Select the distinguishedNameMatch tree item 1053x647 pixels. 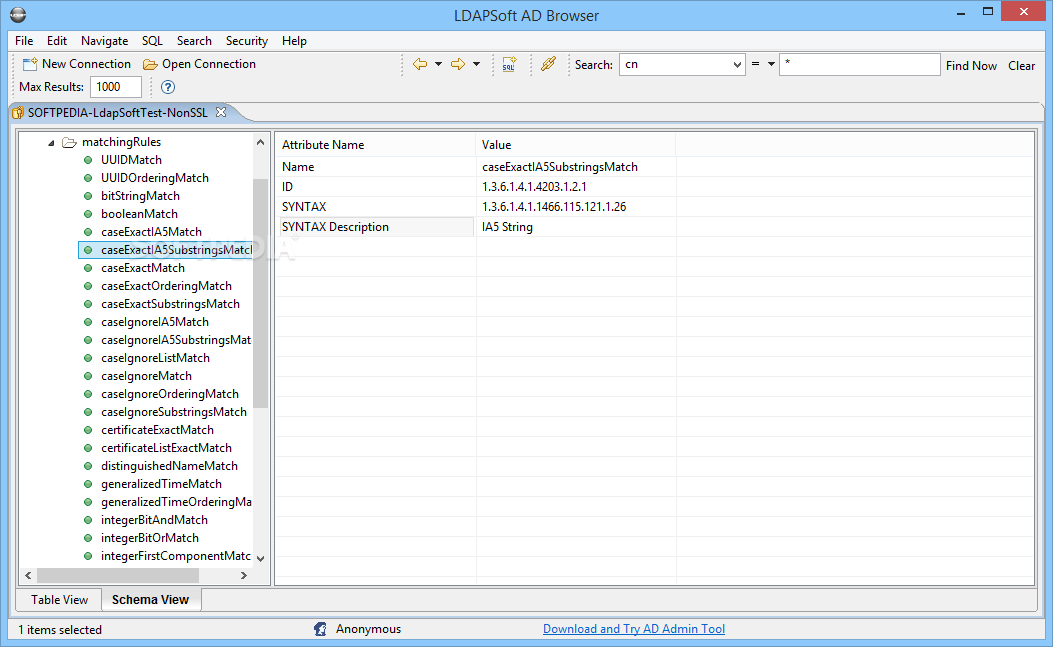169,466
